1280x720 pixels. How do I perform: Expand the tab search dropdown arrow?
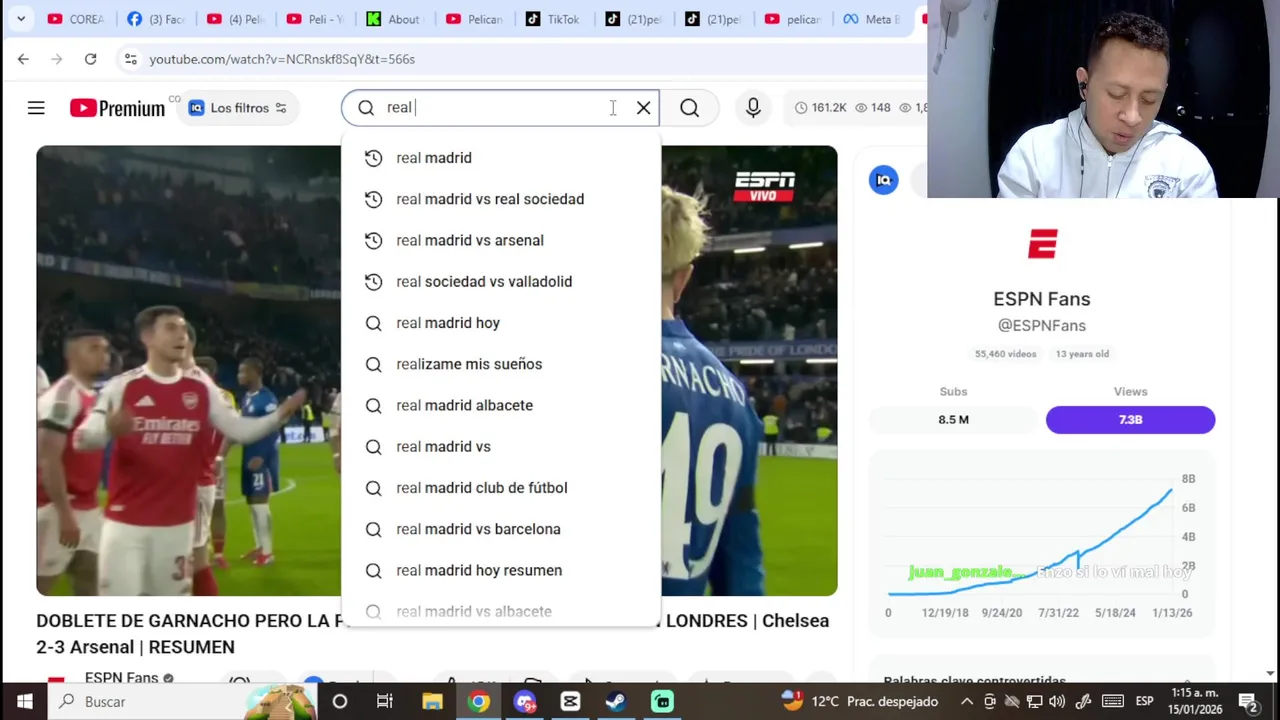pyautogui.click(x=20, y=19)
